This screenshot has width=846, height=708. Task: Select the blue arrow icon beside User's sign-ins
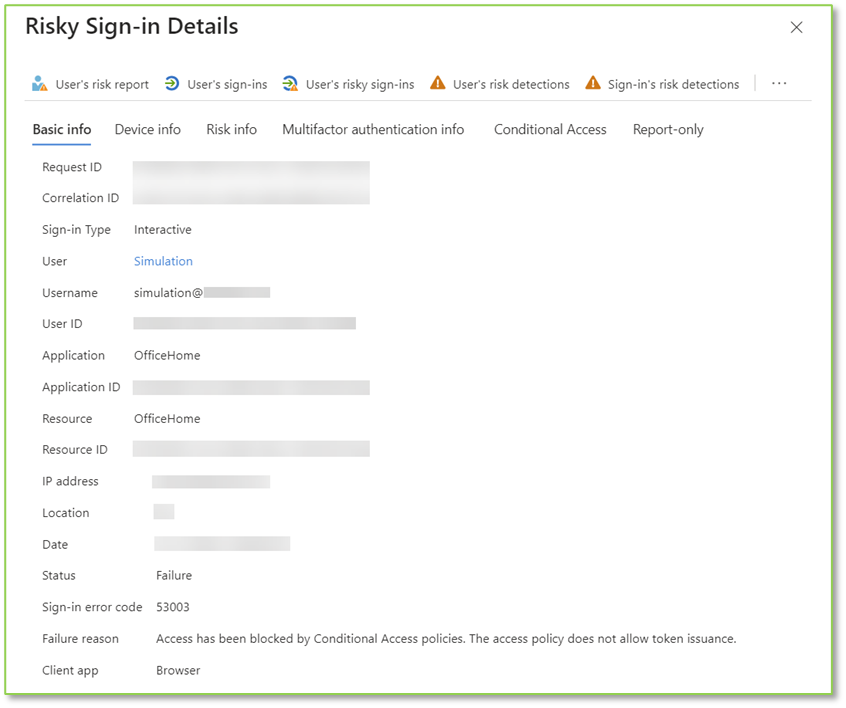pyautogui.click(x=173, y=84)
